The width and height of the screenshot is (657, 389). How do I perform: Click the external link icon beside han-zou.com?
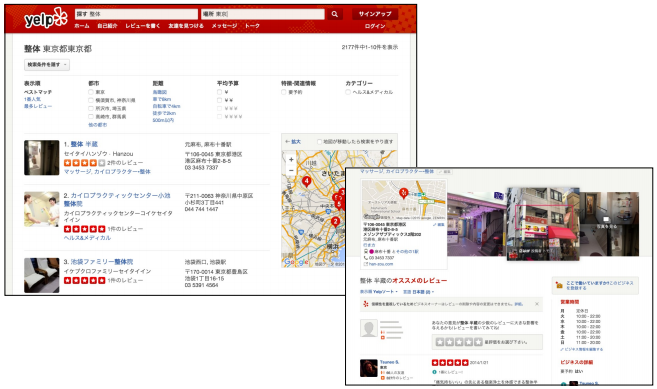coord(365,264)
